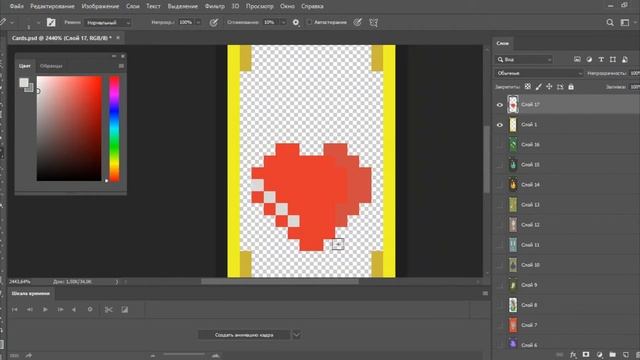
Task: Lock layer position icon
Action: coord(549,87)
